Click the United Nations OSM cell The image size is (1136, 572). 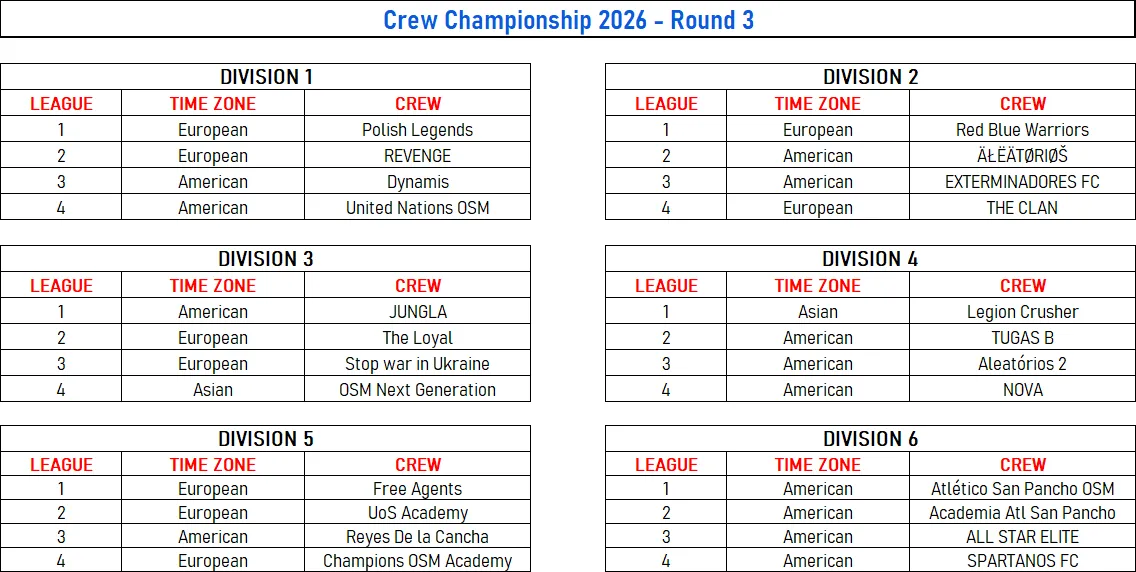pyautogui.click(x=417, y=208)
